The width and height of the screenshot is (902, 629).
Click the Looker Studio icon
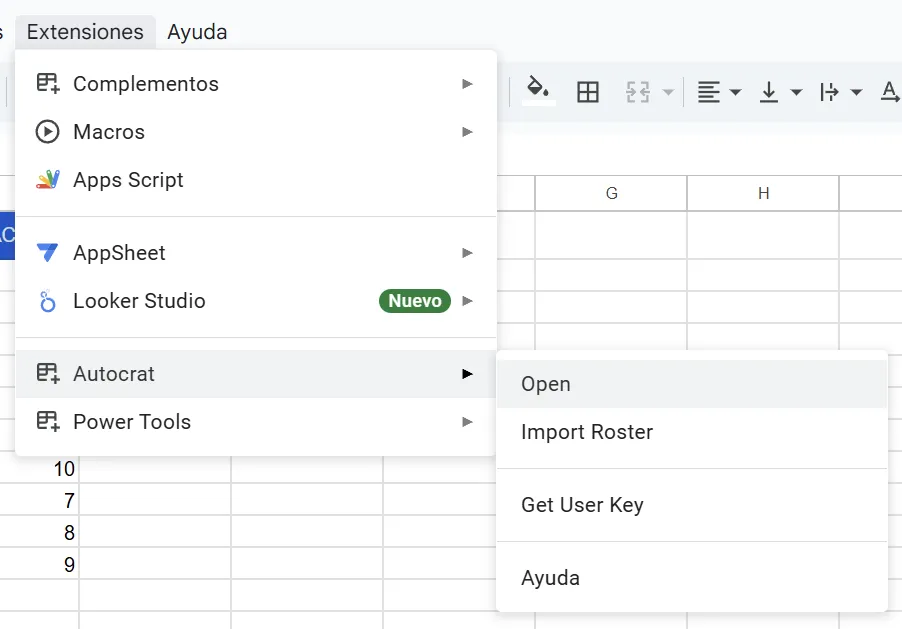[48, 301]
